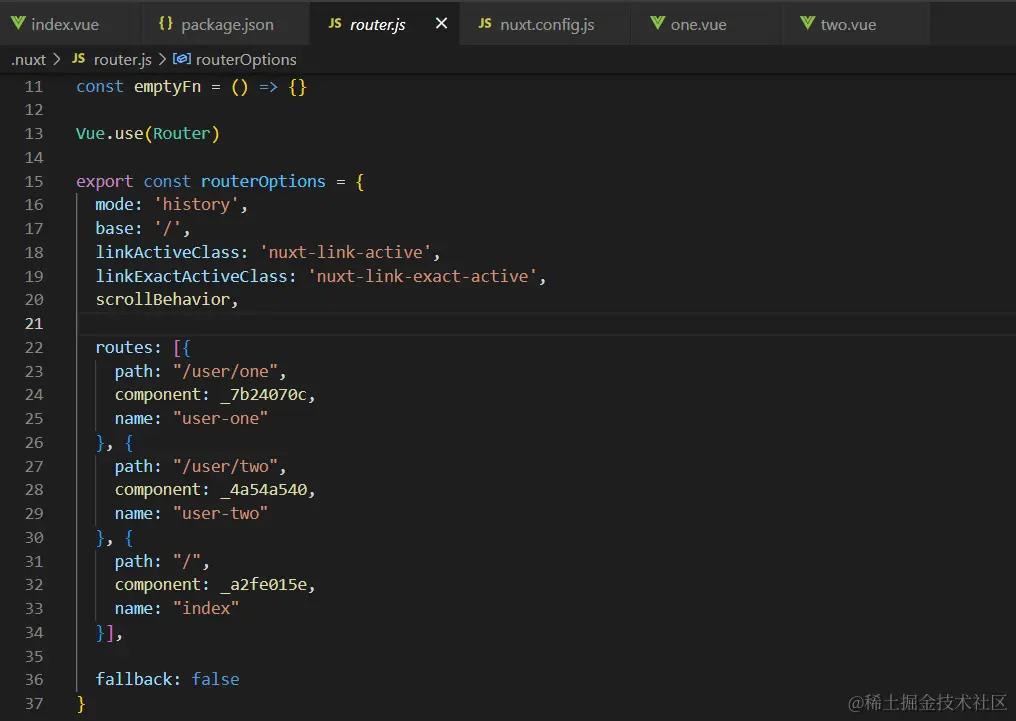The image size is (1016, 721).
Task: Click the braces icon on package.json tab
Action: tap(166, 23)
